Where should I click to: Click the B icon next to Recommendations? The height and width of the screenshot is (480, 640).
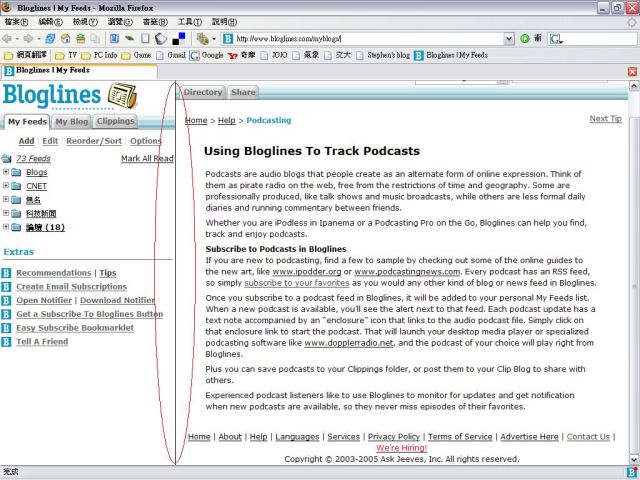point(7,273)
